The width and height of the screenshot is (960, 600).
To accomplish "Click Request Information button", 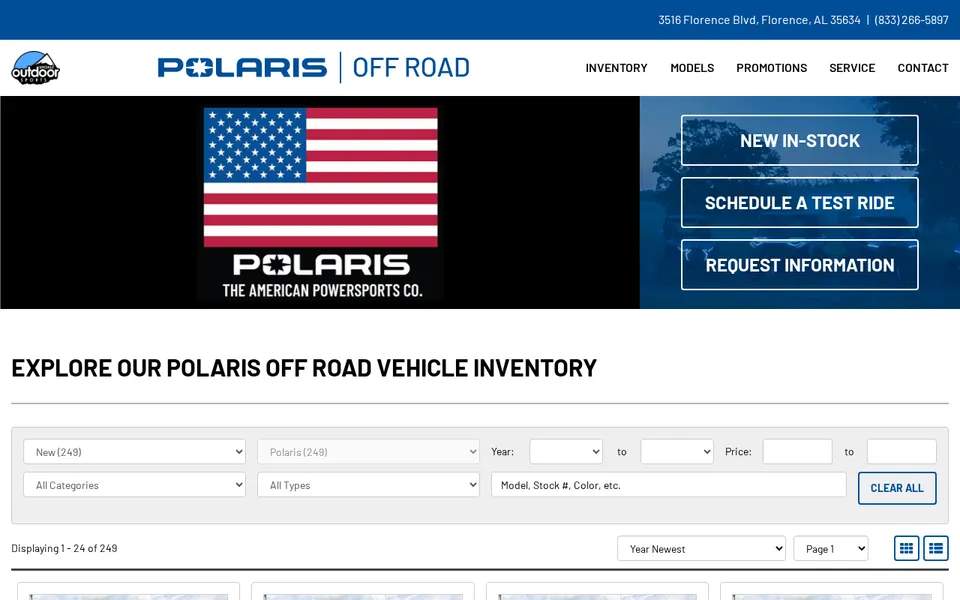I will tap(800, 264).
